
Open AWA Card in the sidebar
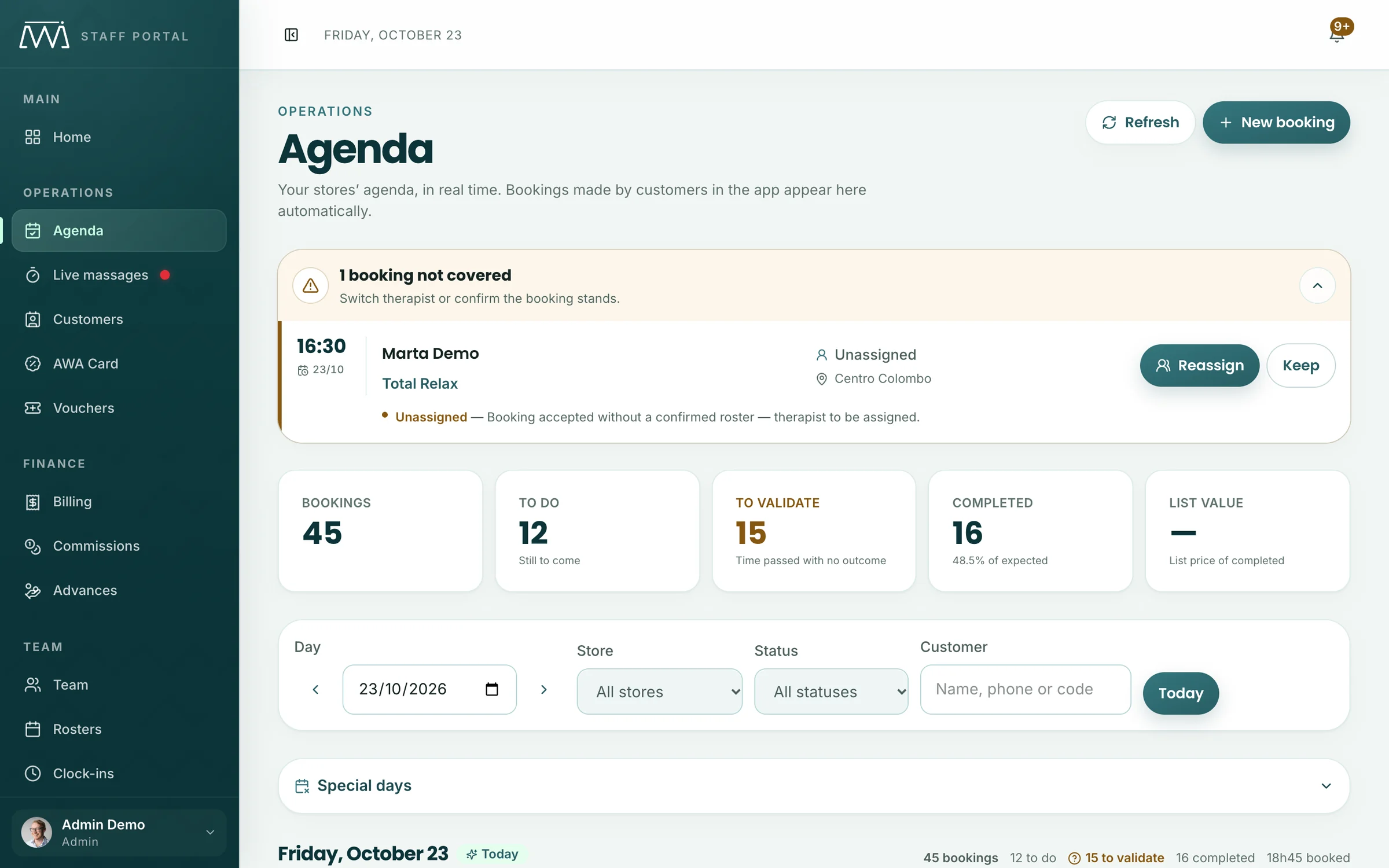(x=119, y=363)
